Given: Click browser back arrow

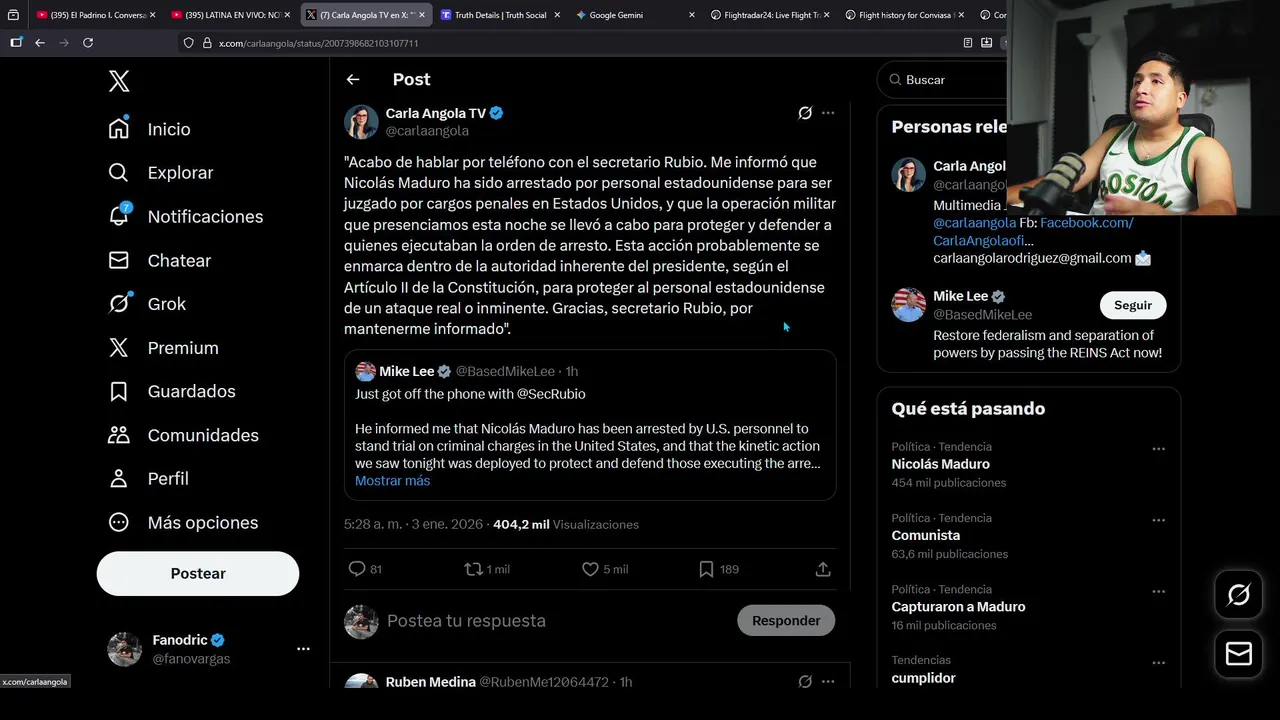Looking at the screenshot, I should click(39, 43).
